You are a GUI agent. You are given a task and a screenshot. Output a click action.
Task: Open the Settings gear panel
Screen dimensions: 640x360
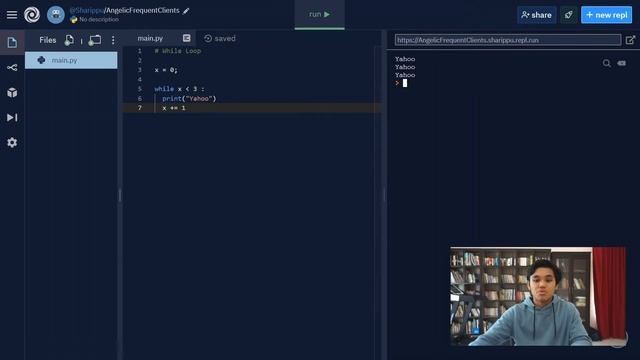12,142
